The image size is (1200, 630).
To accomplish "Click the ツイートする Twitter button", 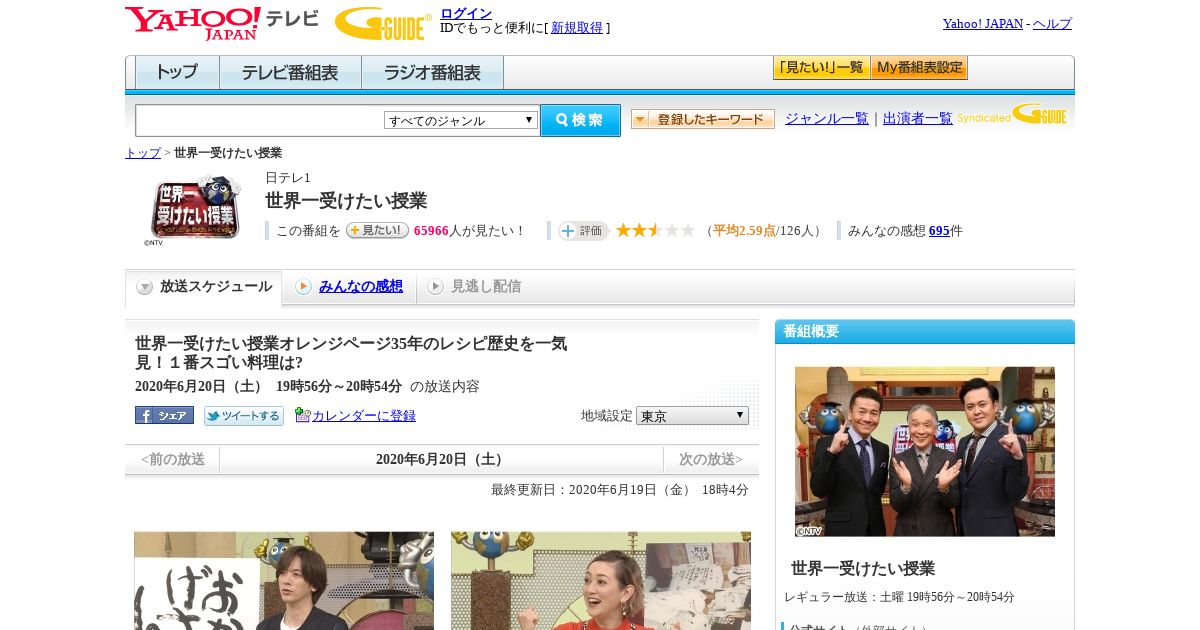I will coord(244,416).
